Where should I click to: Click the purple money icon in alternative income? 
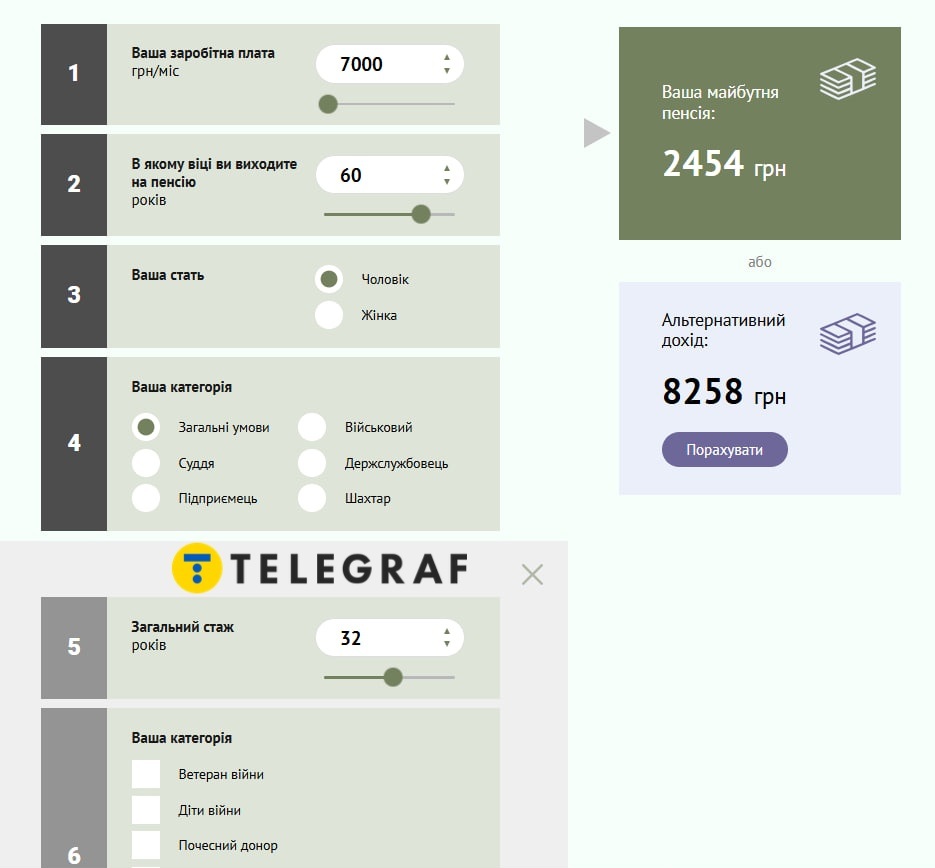pos(847,334)
